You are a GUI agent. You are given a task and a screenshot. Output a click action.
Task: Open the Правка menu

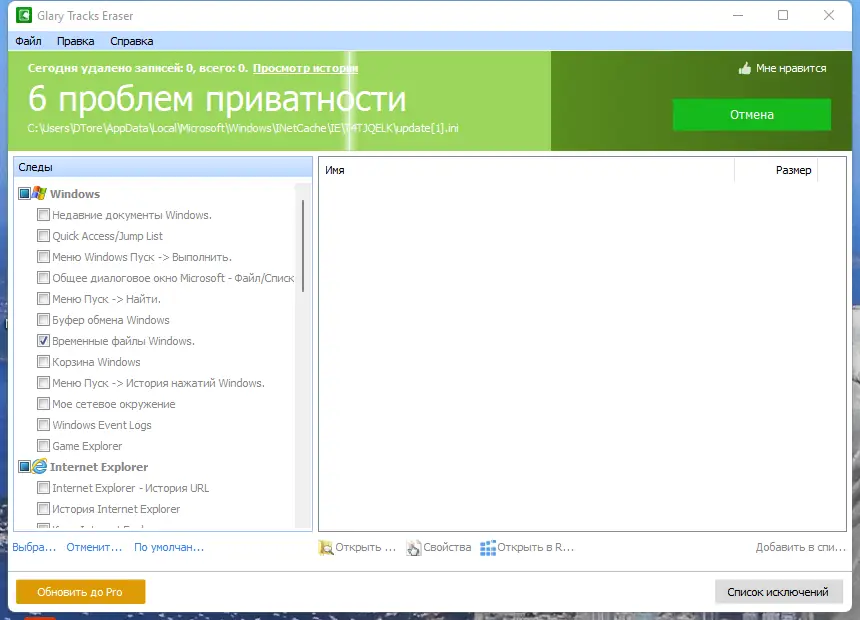pyautogui.click(x=76, y=41)
